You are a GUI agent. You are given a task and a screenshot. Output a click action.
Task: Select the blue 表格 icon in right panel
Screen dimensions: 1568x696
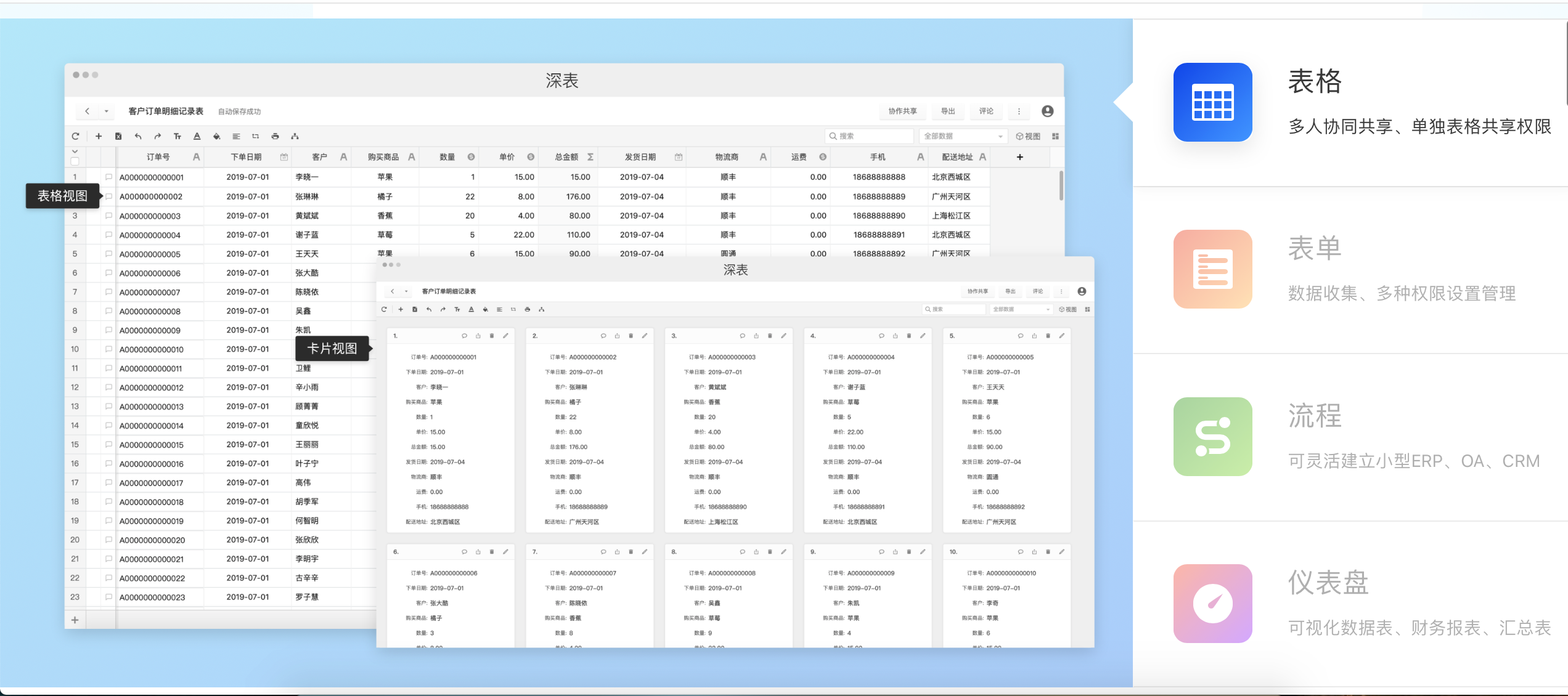[x=1212, y=102]
